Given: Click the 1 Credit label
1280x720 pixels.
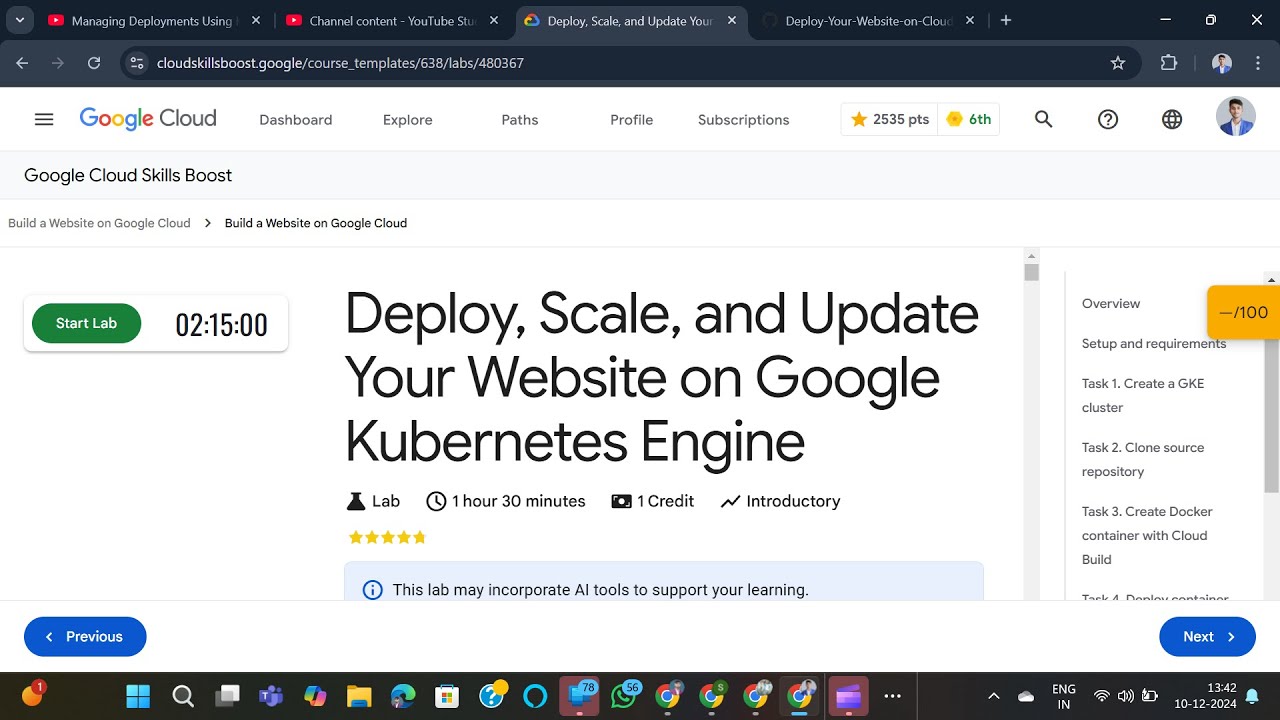Looking at the screenshot, I should point(666,501).
